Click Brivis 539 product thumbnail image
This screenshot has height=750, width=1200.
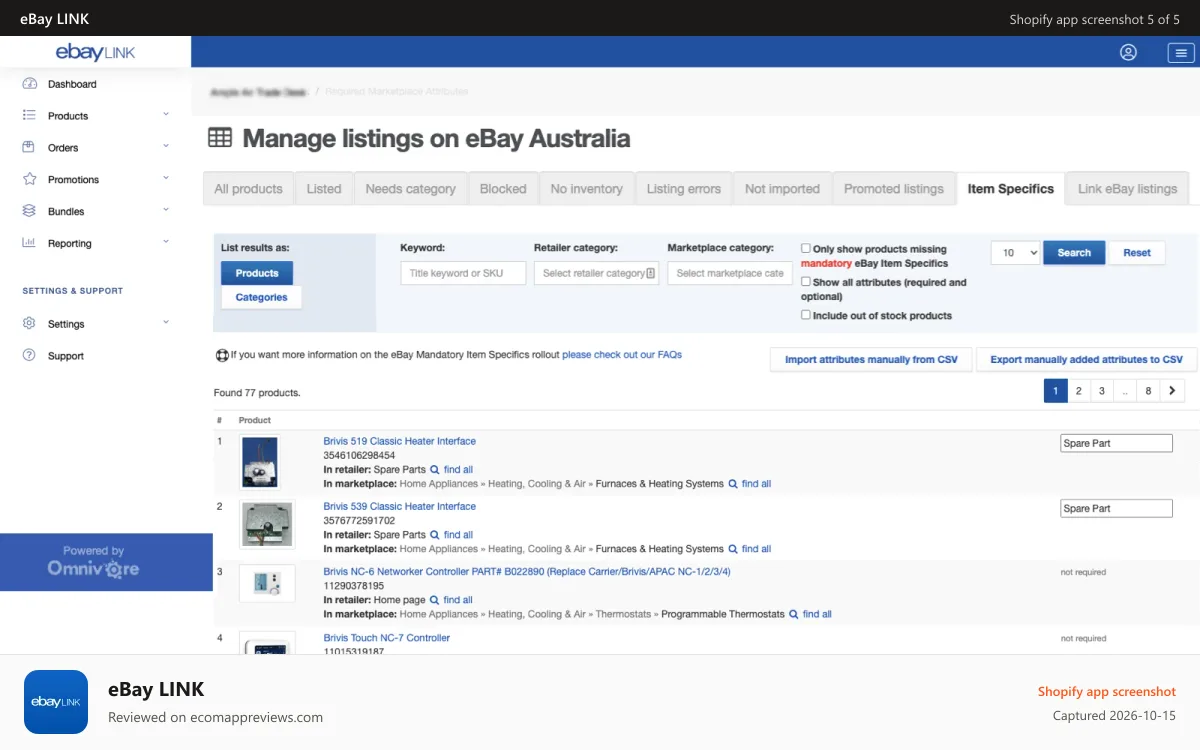(267, 524)
